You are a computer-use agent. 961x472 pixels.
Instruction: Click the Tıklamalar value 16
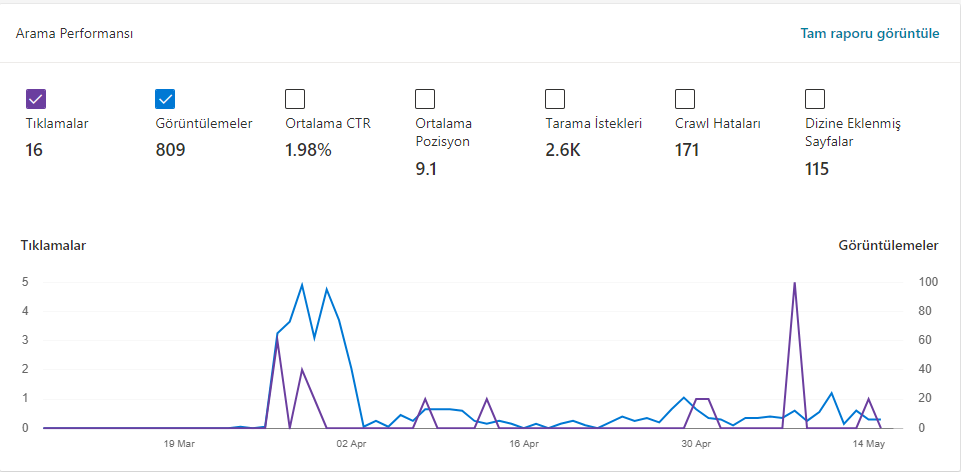pyautogui.click(x=34, y=150)
